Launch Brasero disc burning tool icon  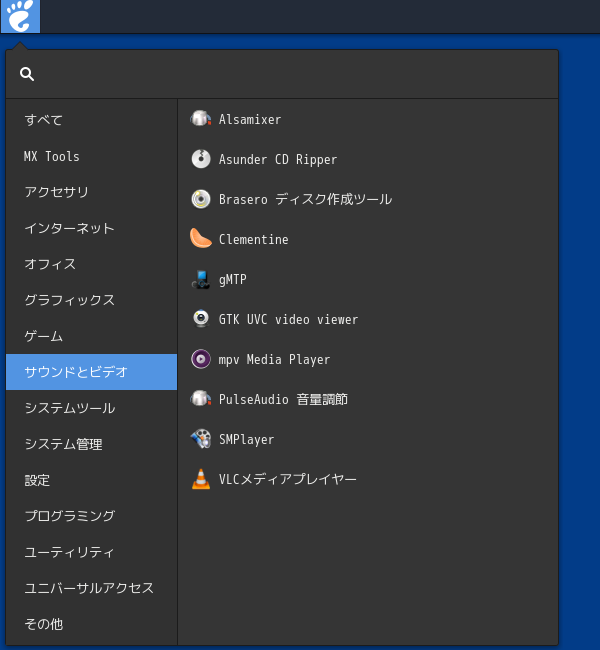click(201, 199)
